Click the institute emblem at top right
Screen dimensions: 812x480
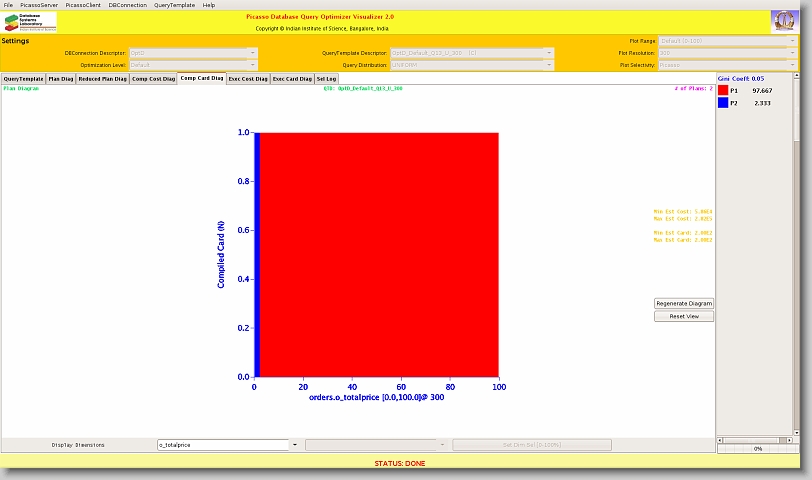pyautogui.click(x=785, y=22)
